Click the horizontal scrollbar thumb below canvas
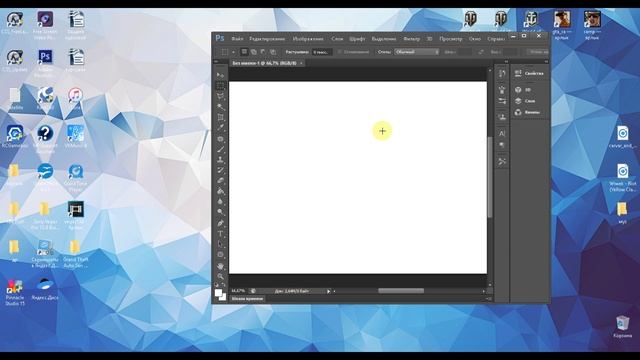This screenshot has height=360, width=640. (401, 291)
